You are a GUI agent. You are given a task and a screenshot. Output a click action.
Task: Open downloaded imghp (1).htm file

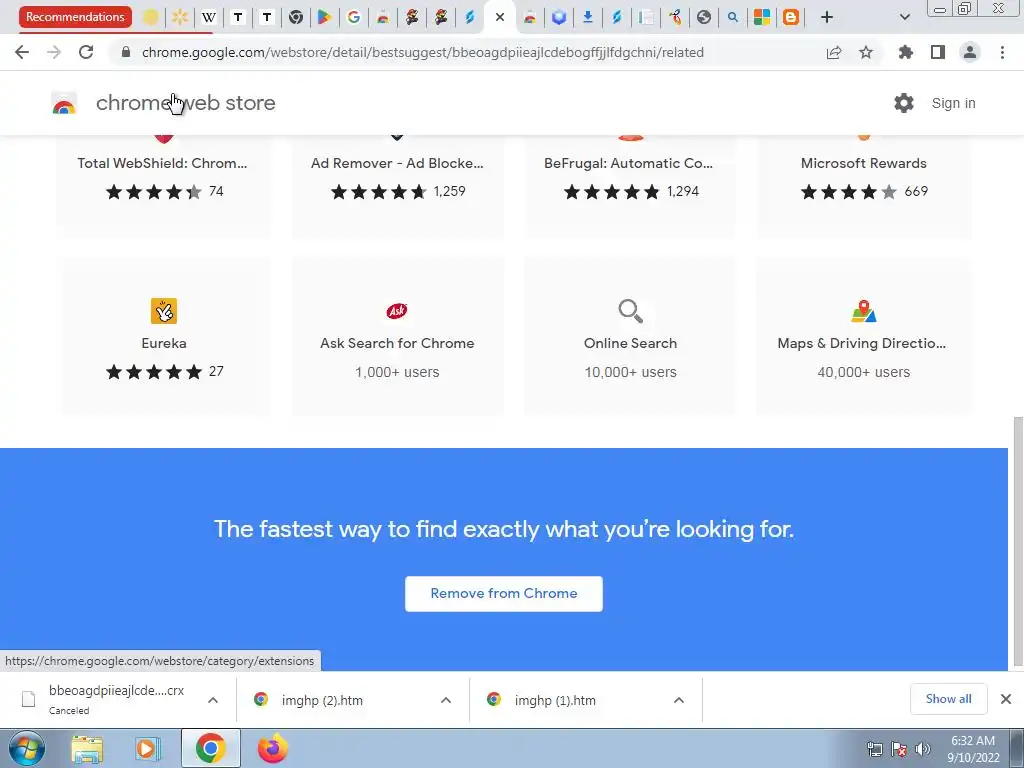point(554,700)
